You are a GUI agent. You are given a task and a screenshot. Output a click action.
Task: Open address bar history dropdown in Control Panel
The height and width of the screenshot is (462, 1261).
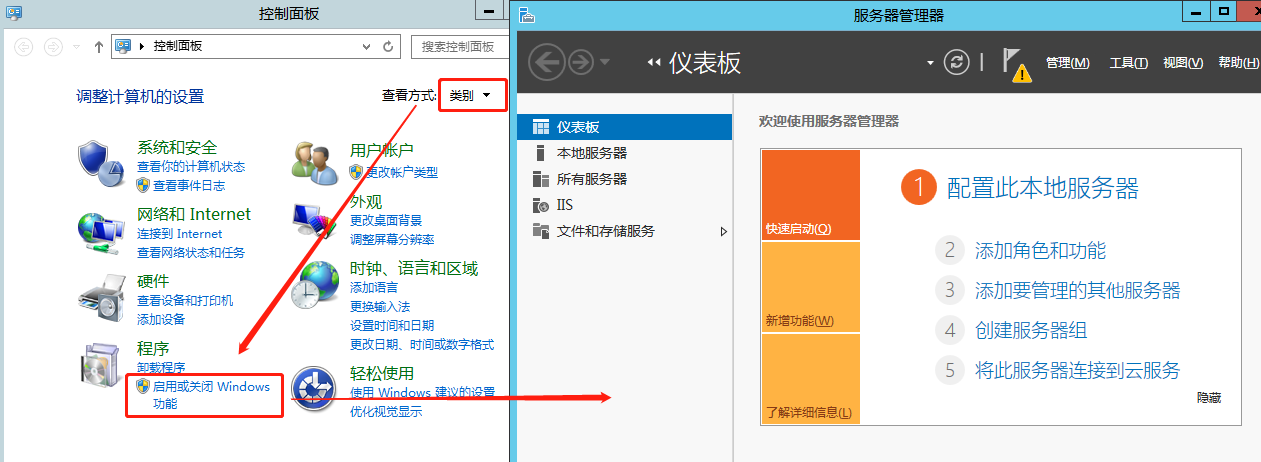pyautogui.click(x=366, y=46)
